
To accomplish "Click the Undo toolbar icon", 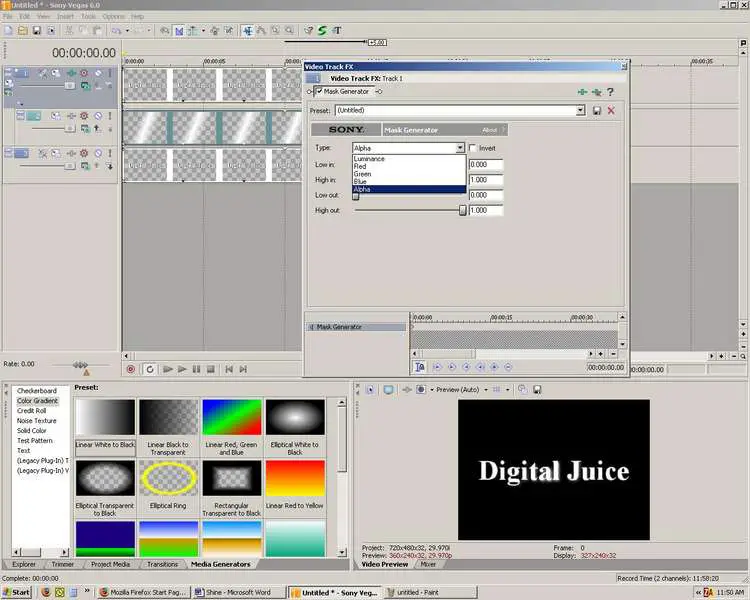I will pyautogui.click(x=116, y=31).
